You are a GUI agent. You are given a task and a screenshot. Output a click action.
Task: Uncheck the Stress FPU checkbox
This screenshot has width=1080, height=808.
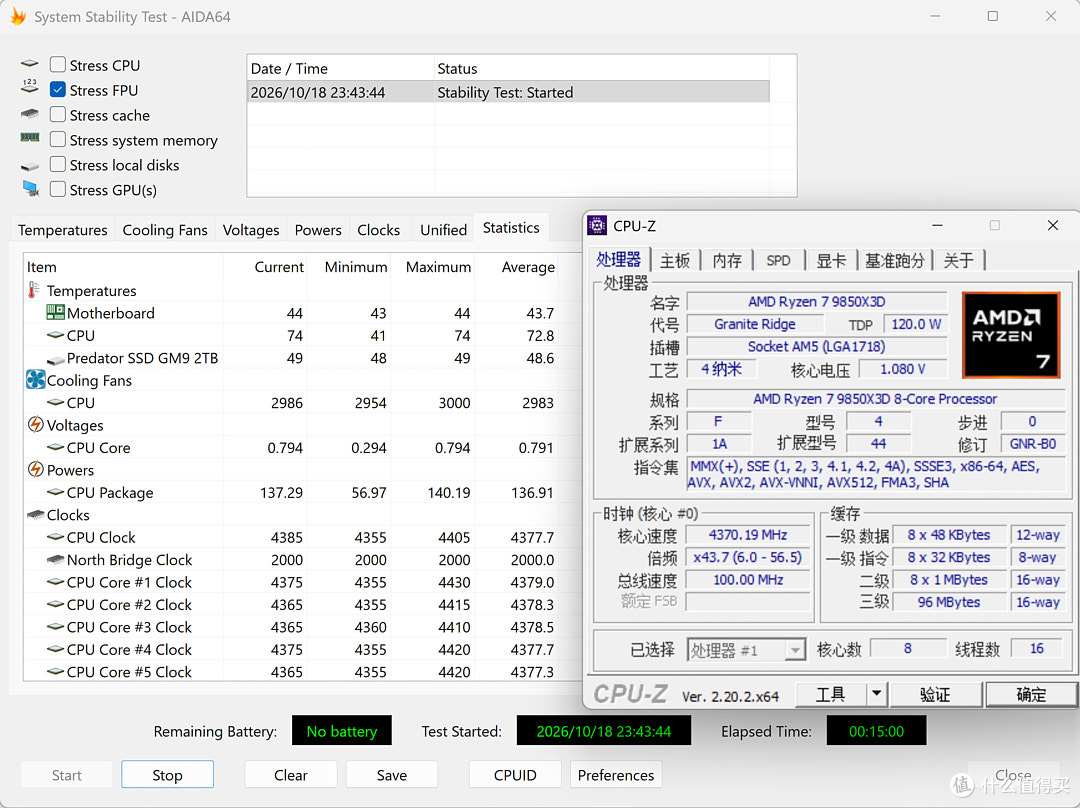58,90
